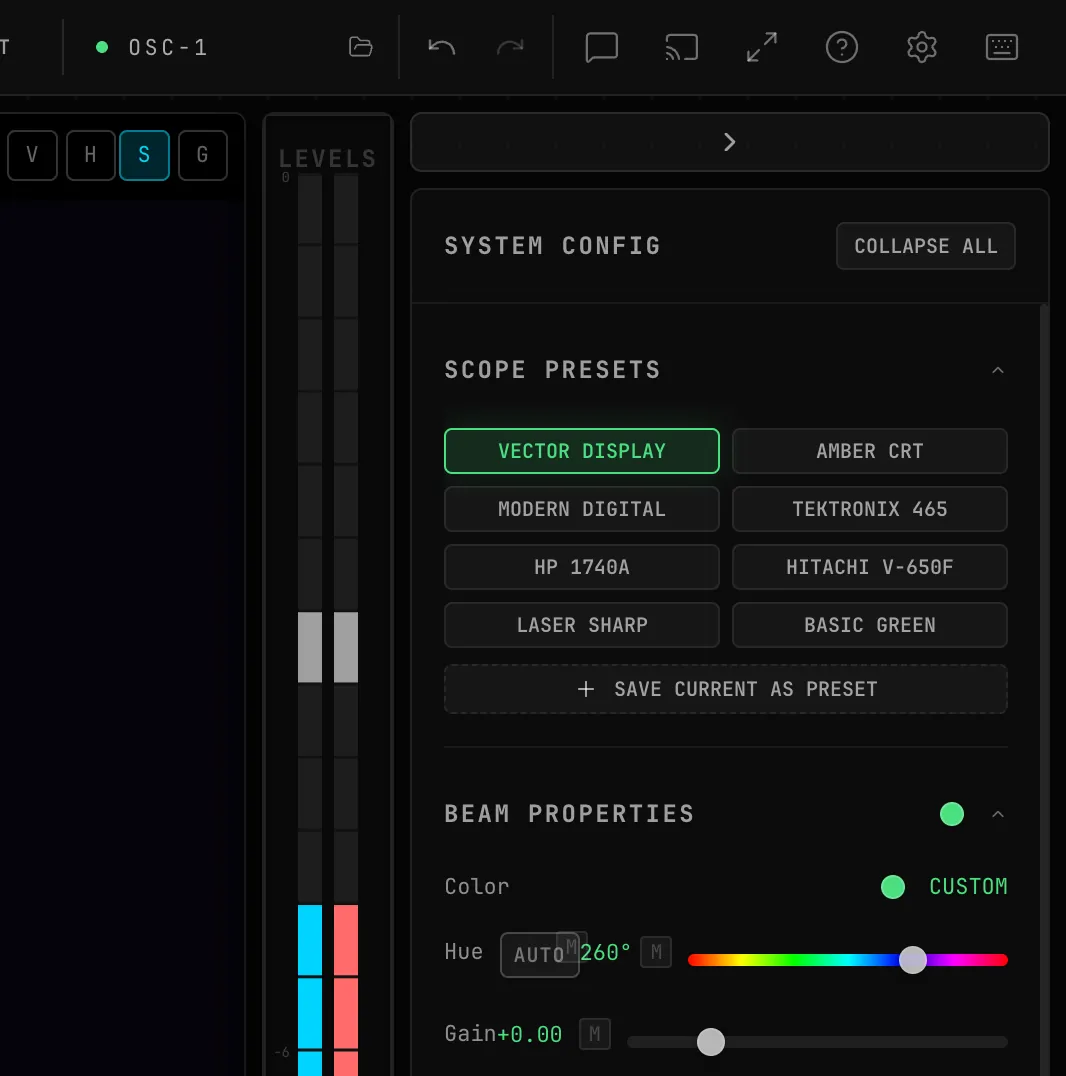This screenshot has height=1076, width=1066.
Task: Collapse the Beam Properties section chevron
Action: tap(998, 815)
